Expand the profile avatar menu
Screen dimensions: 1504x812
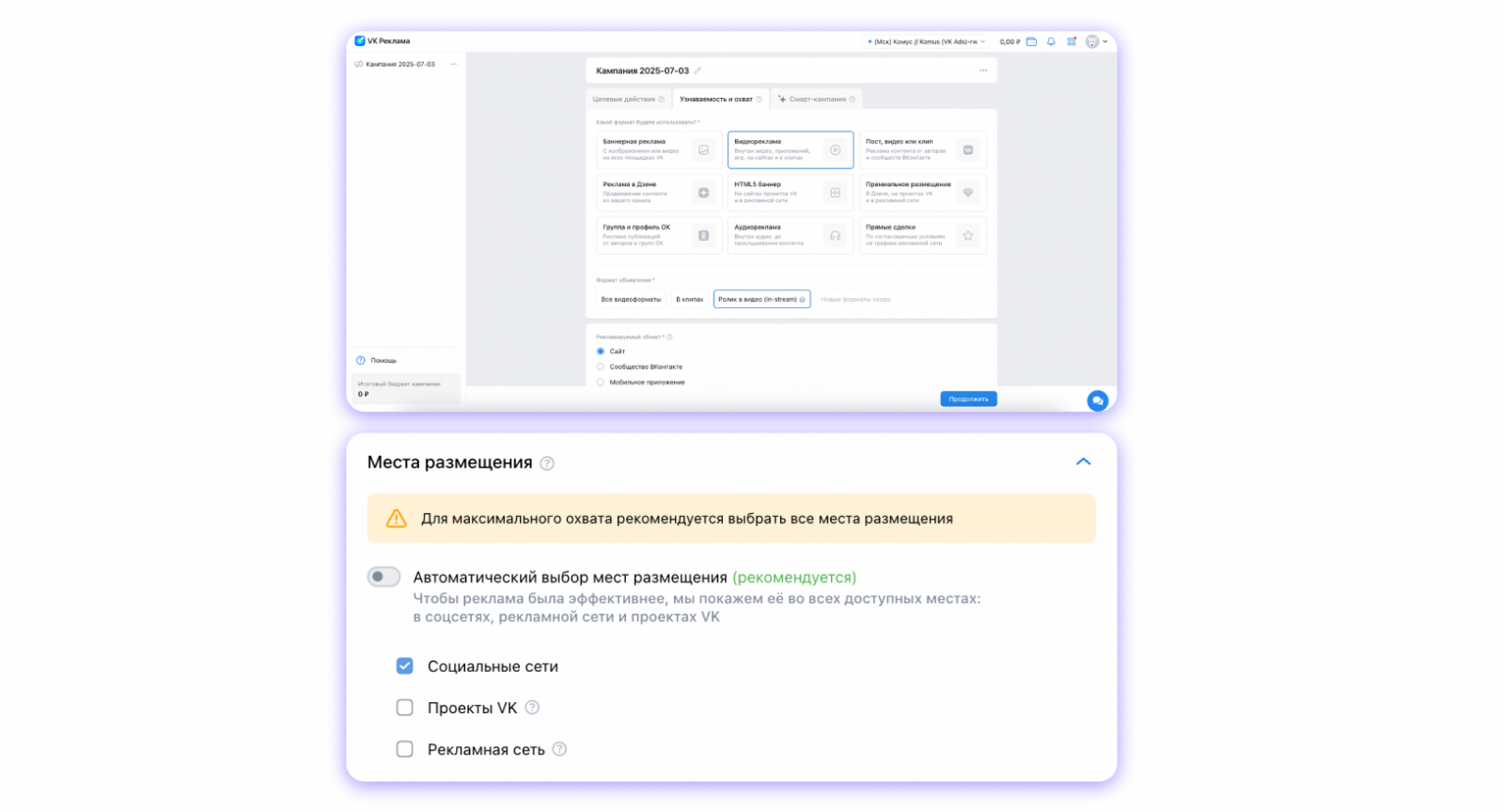(1096, 41)
